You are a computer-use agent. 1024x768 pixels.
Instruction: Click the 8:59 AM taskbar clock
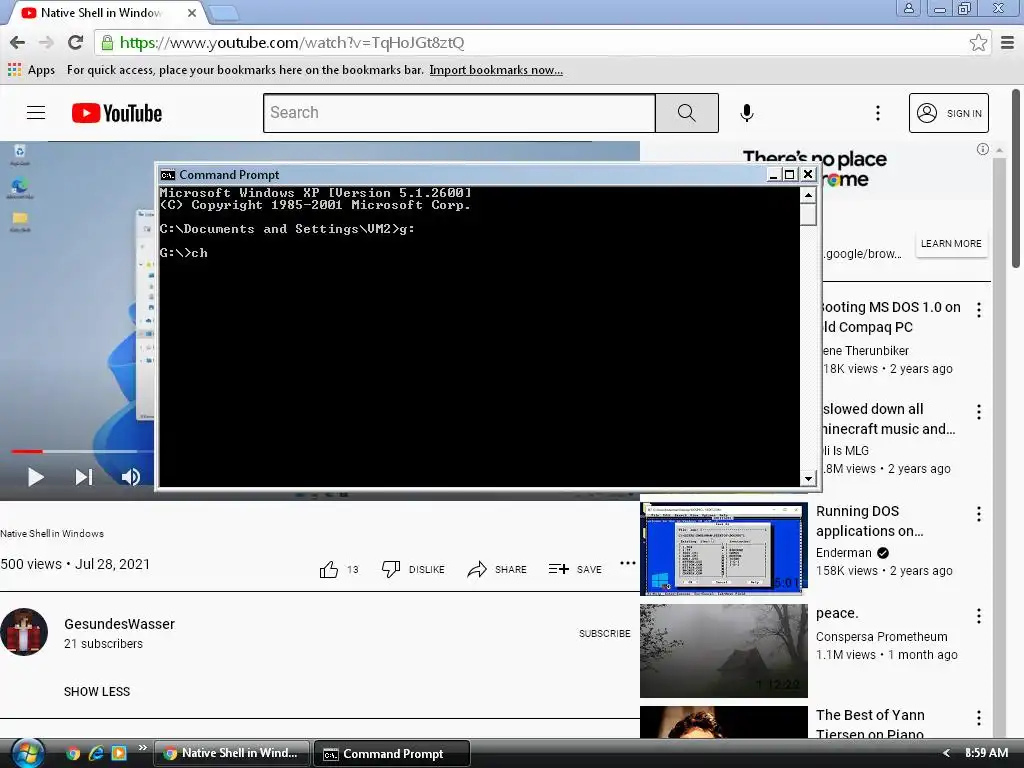[x=986, y=753]
